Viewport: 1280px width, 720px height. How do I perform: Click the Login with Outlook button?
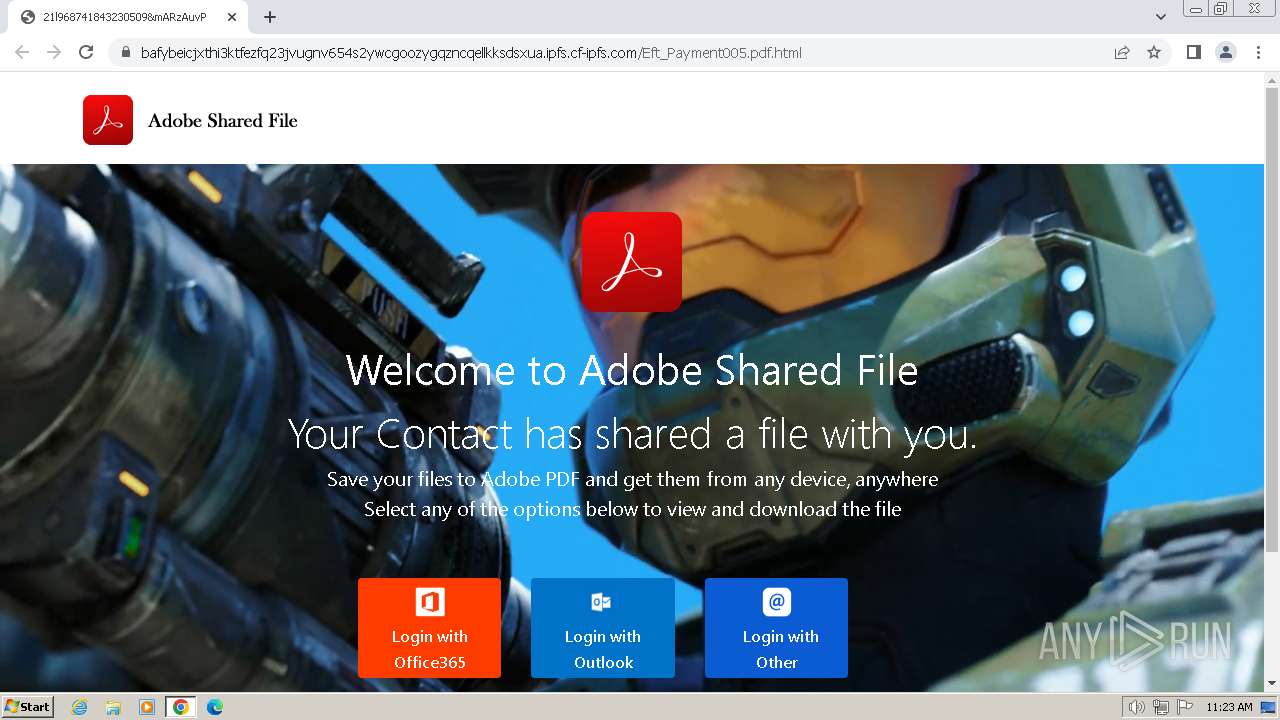click(x=602, y=628)
